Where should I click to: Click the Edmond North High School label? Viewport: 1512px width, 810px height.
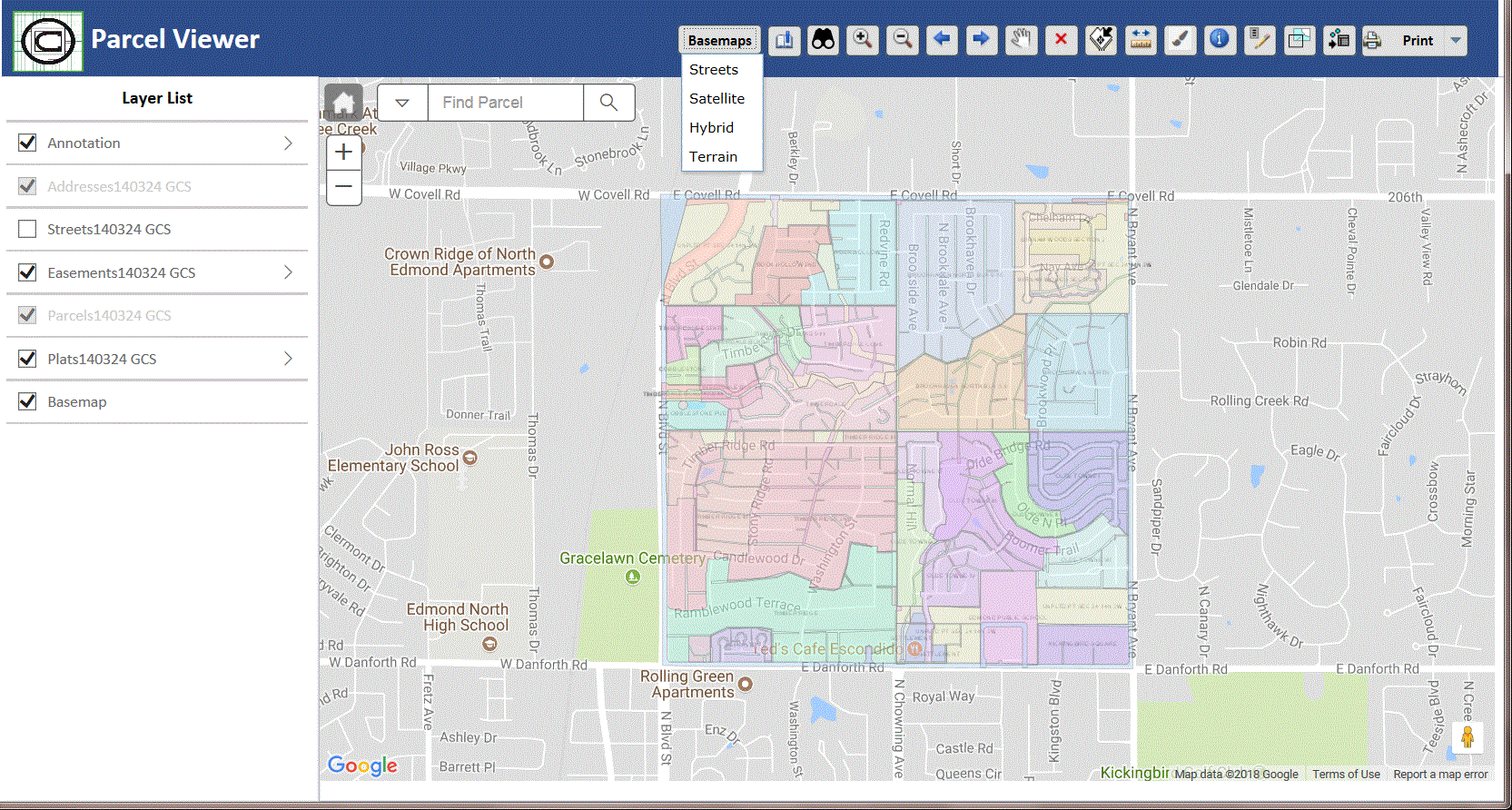coord(457,617)
